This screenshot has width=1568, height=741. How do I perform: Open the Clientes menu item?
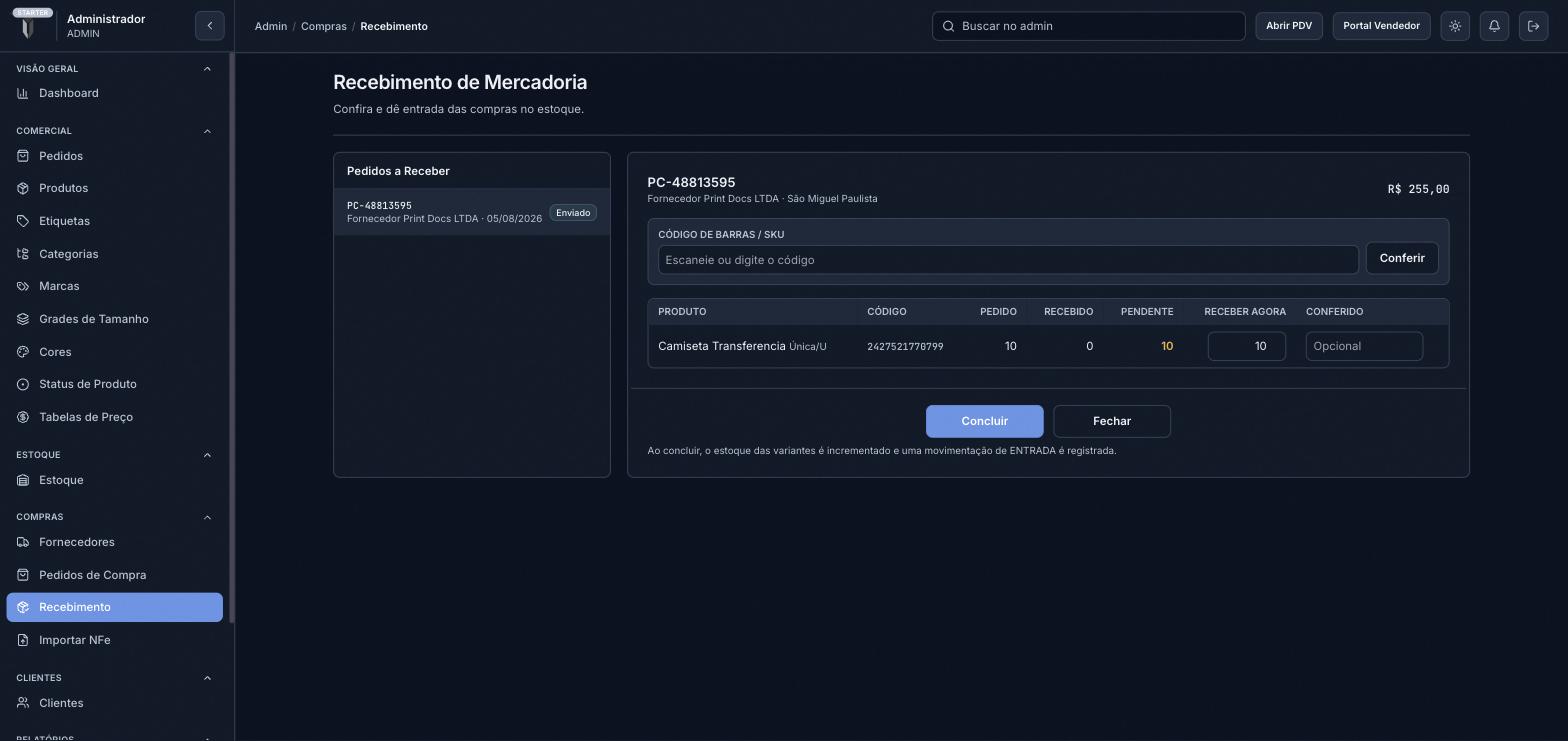[x=115, y=703]
